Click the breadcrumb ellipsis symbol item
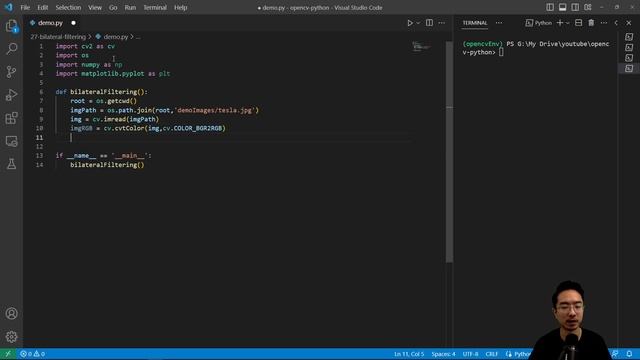Image resolution: width=640 pixels, height=360 pixels. coord(138,37)
